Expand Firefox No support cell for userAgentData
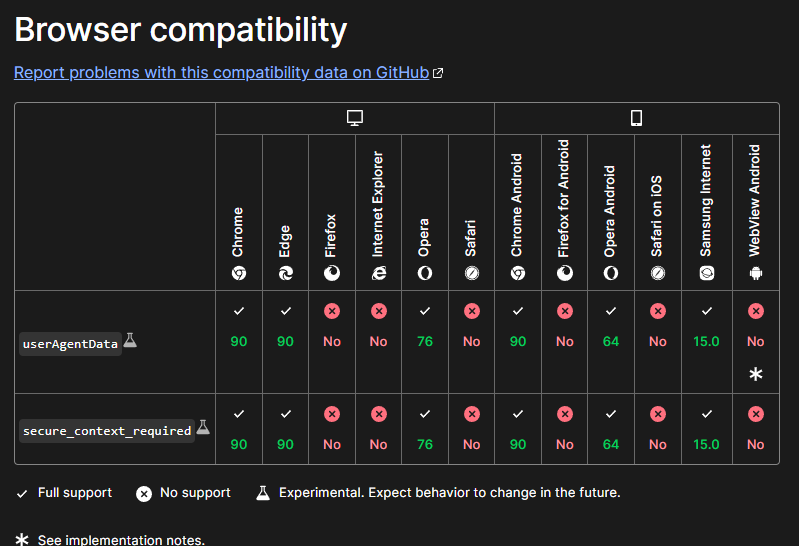This screenshot has height=546, width=799. pos(332,342)
